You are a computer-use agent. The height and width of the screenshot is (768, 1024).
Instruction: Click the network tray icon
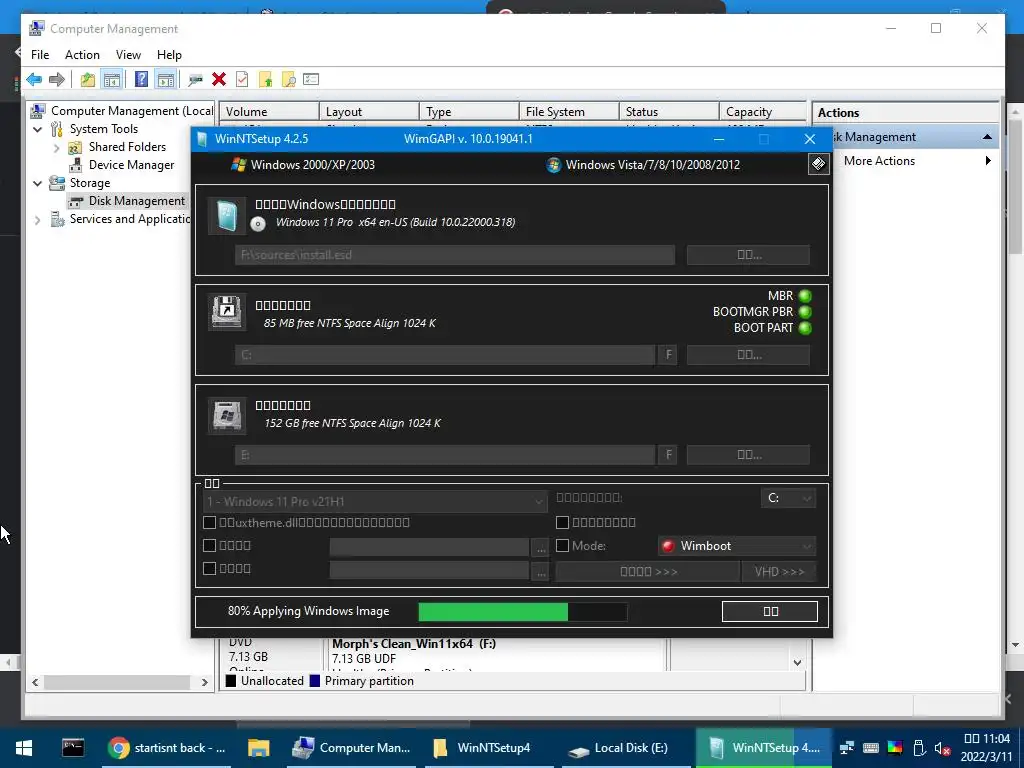847,748
